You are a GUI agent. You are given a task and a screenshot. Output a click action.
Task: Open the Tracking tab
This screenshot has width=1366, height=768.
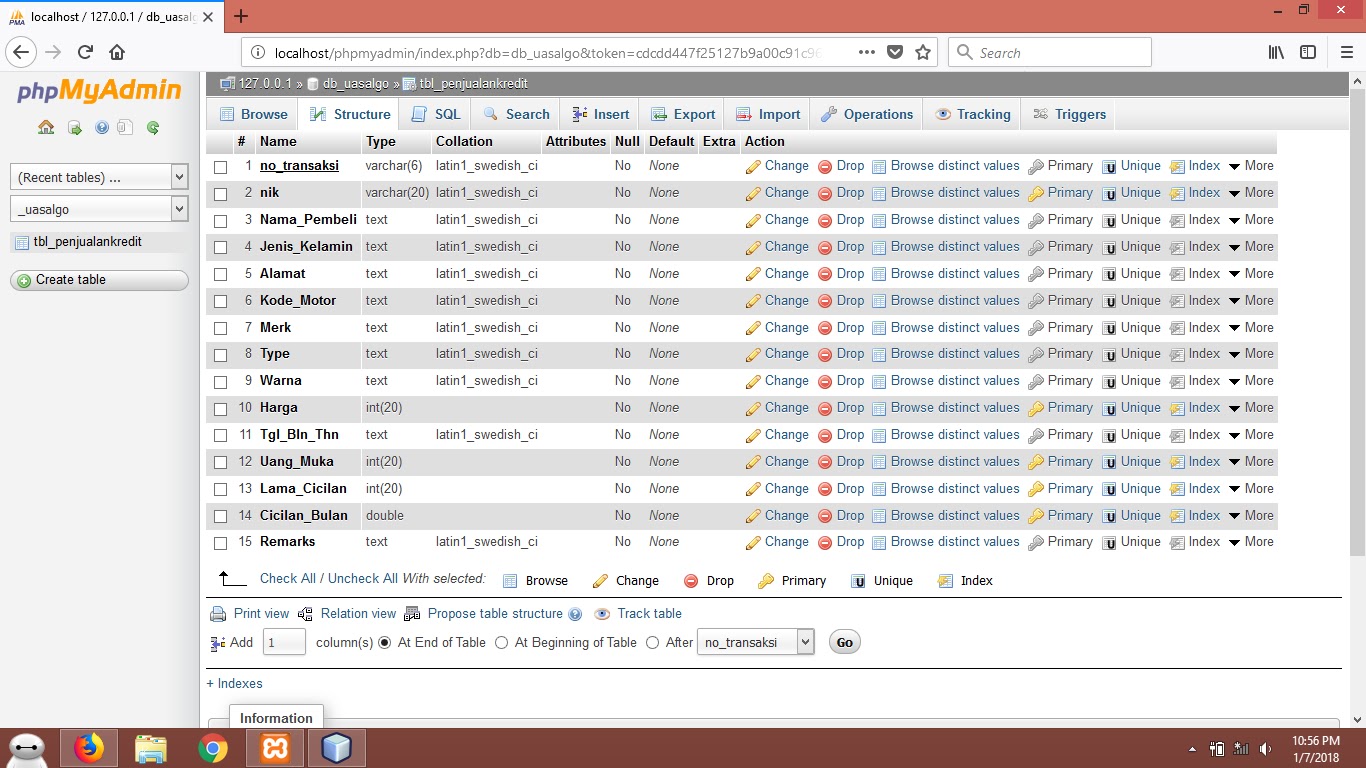point(972,113)
